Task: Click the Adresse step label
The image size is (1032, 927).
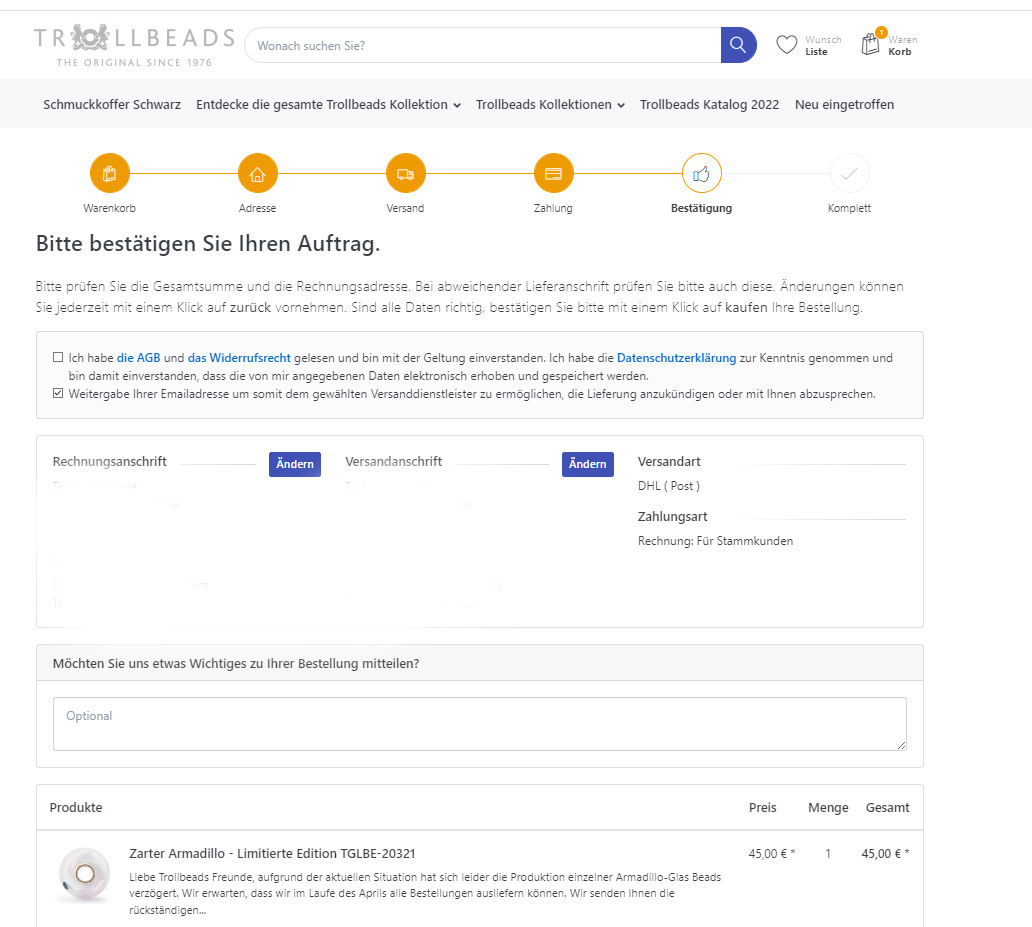Action: click(257, 208)
